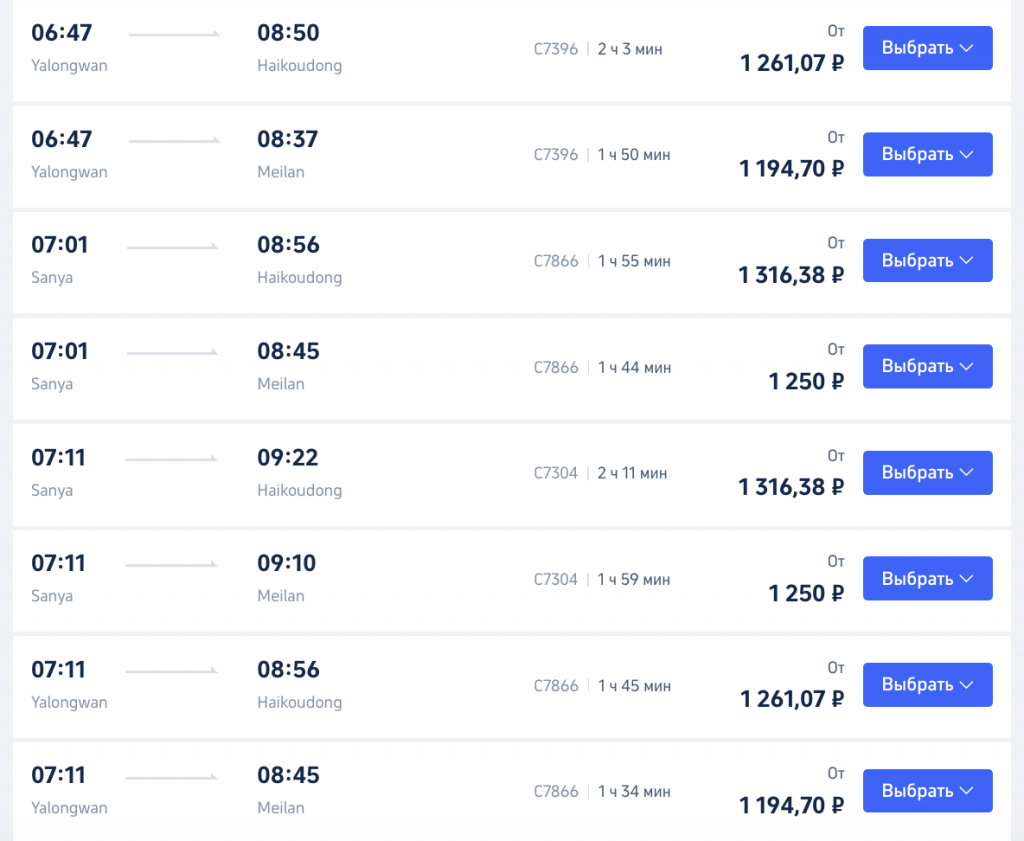Open Выбрать for 07:11 Yalongwan to Haikoudong
Image resolution: width=1024 pixels, height=841 pixels.
(x=927, y=685)
